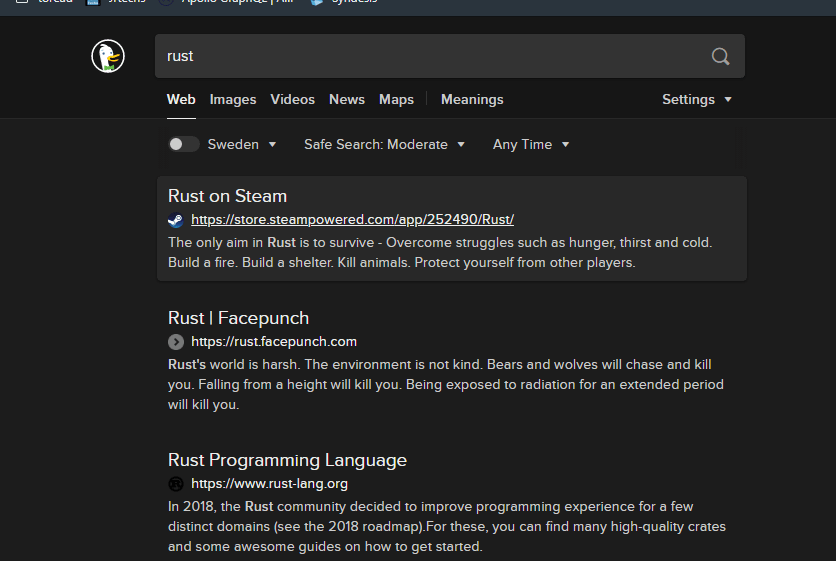Switch to the Images tab
This screenshot has width=836, height=561.
(233, 100)
